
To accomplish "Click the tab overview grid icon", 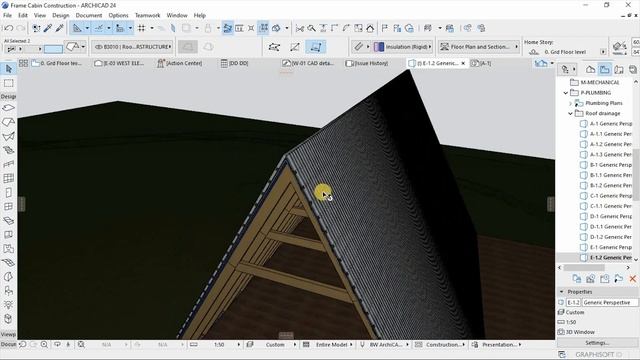I will [x=23, y=63].
